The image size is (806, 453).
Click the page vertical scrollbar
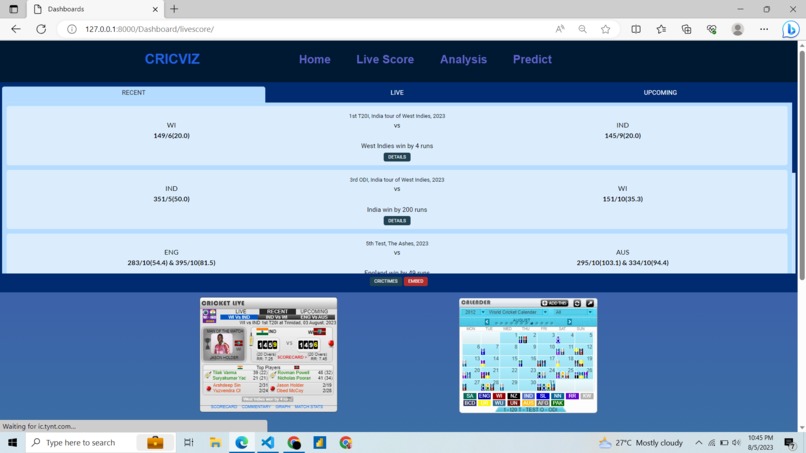801,165
